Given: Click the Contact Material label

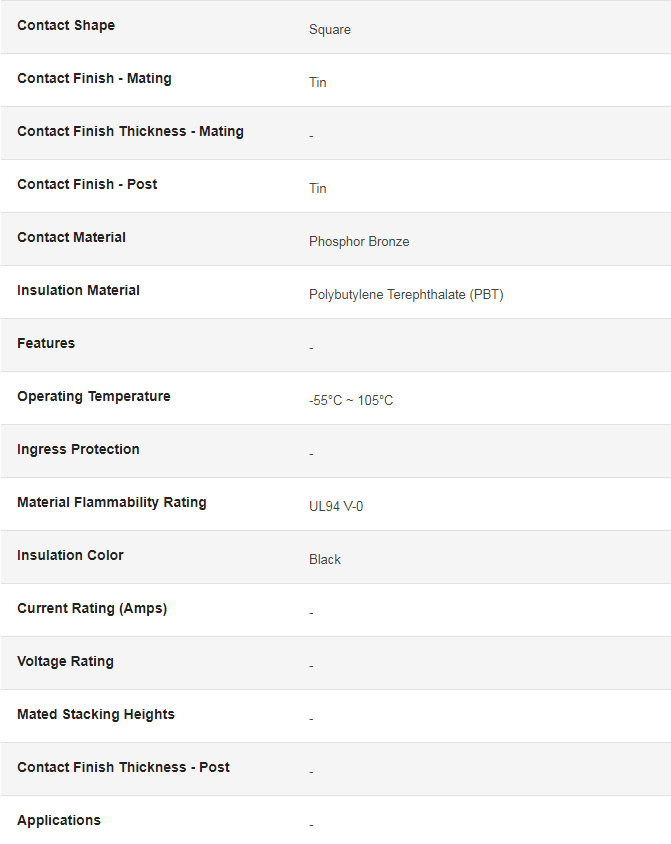Looking at the screenshot, I should pos(72,237).
